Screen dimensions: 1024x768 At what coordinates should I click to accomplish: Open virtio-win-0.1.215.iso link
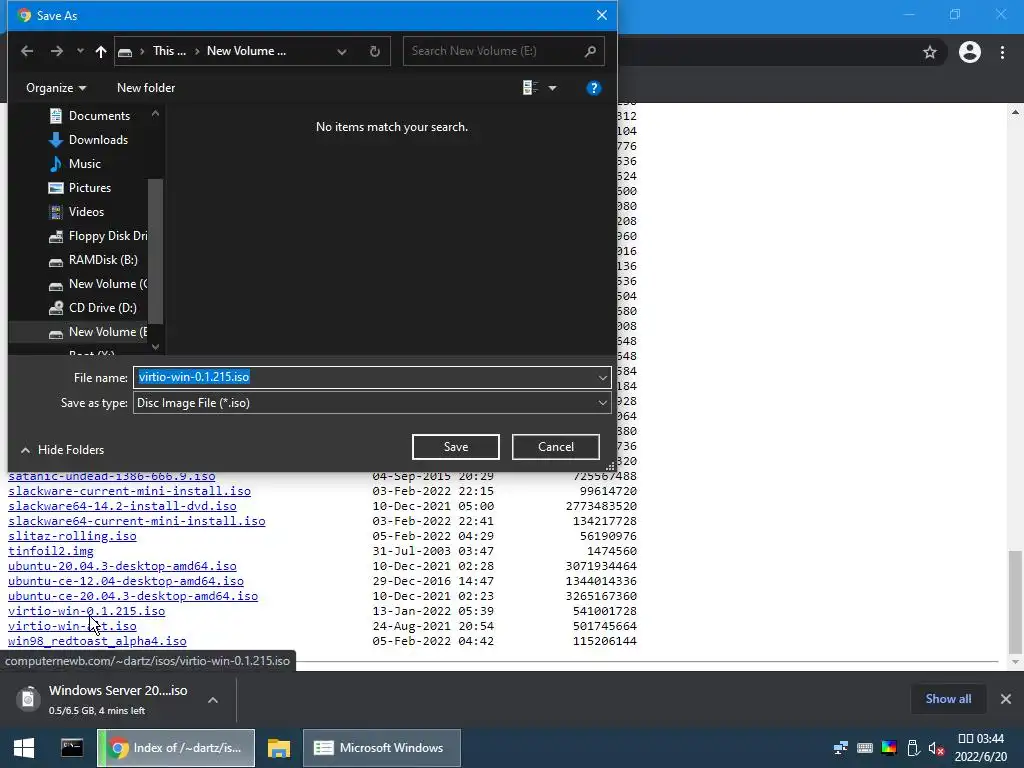86,611
